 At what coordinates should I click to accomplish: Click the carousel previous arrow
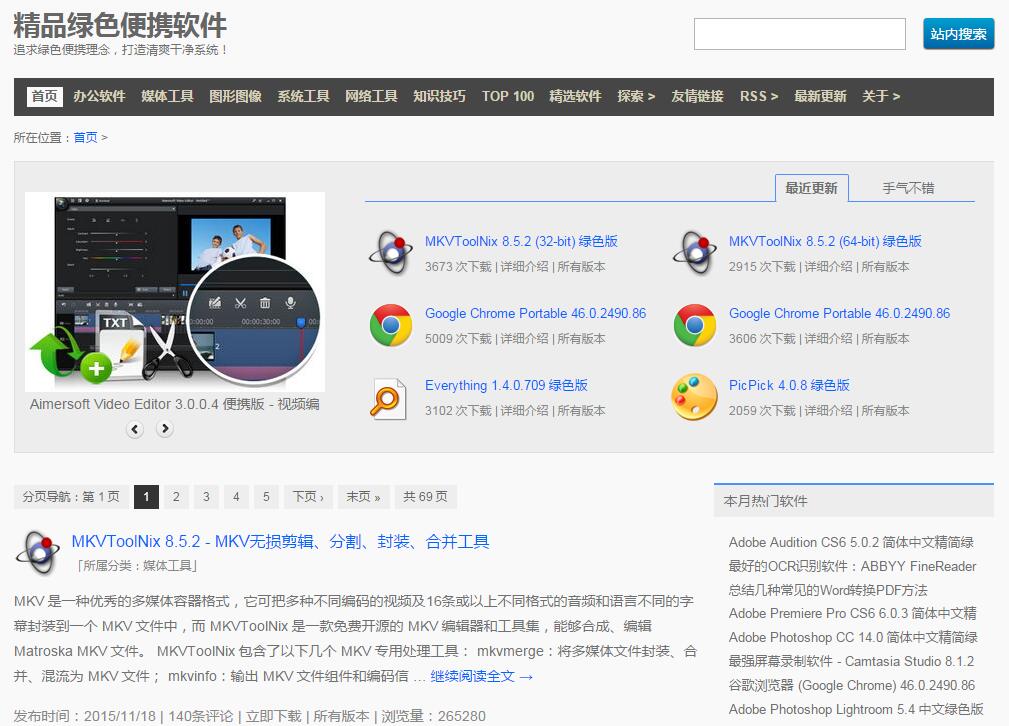[134, 428]
